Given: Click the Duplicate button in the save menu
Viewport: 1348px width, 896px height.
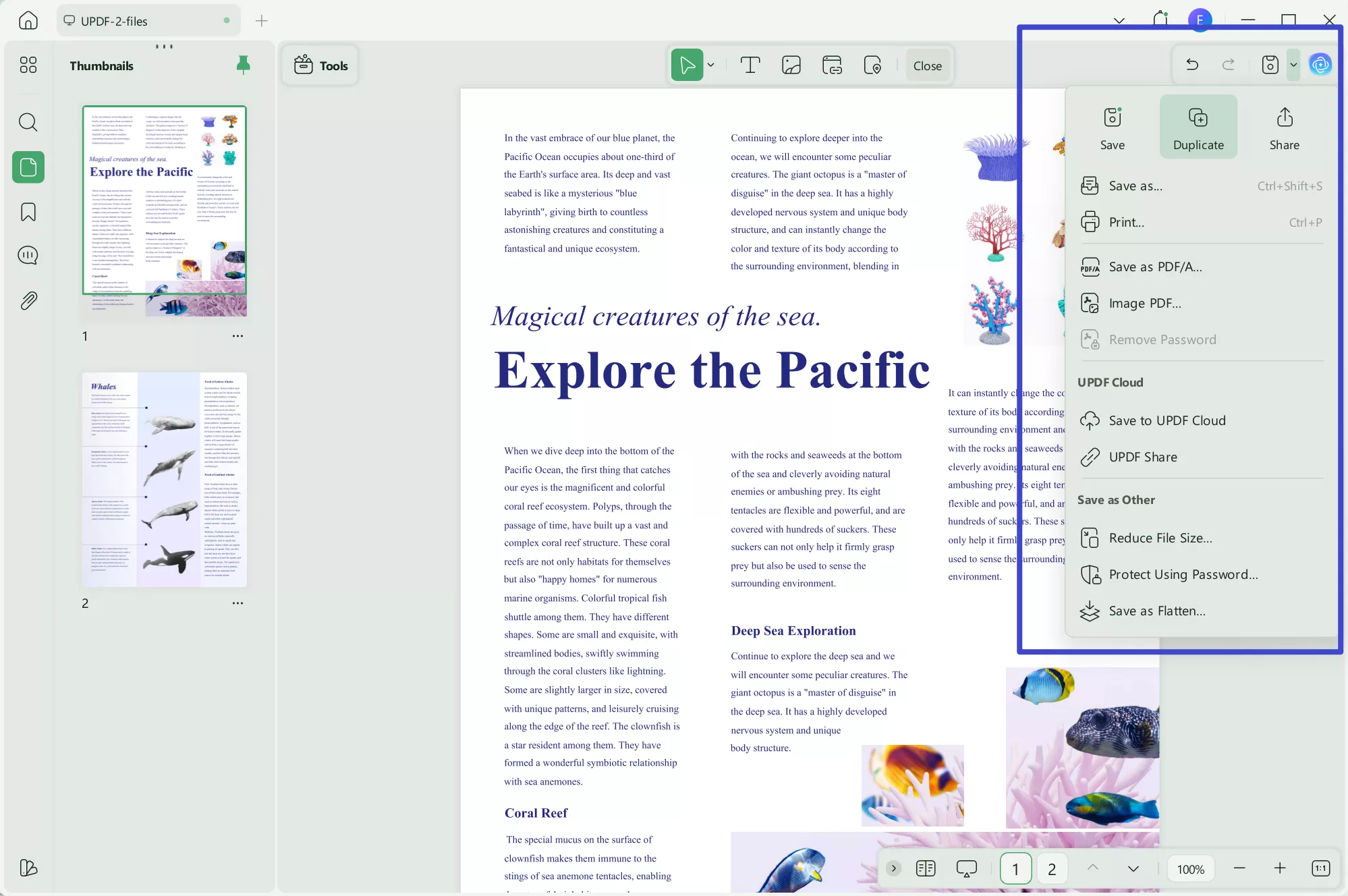Looking at the screenshot, I should 1198,126.
